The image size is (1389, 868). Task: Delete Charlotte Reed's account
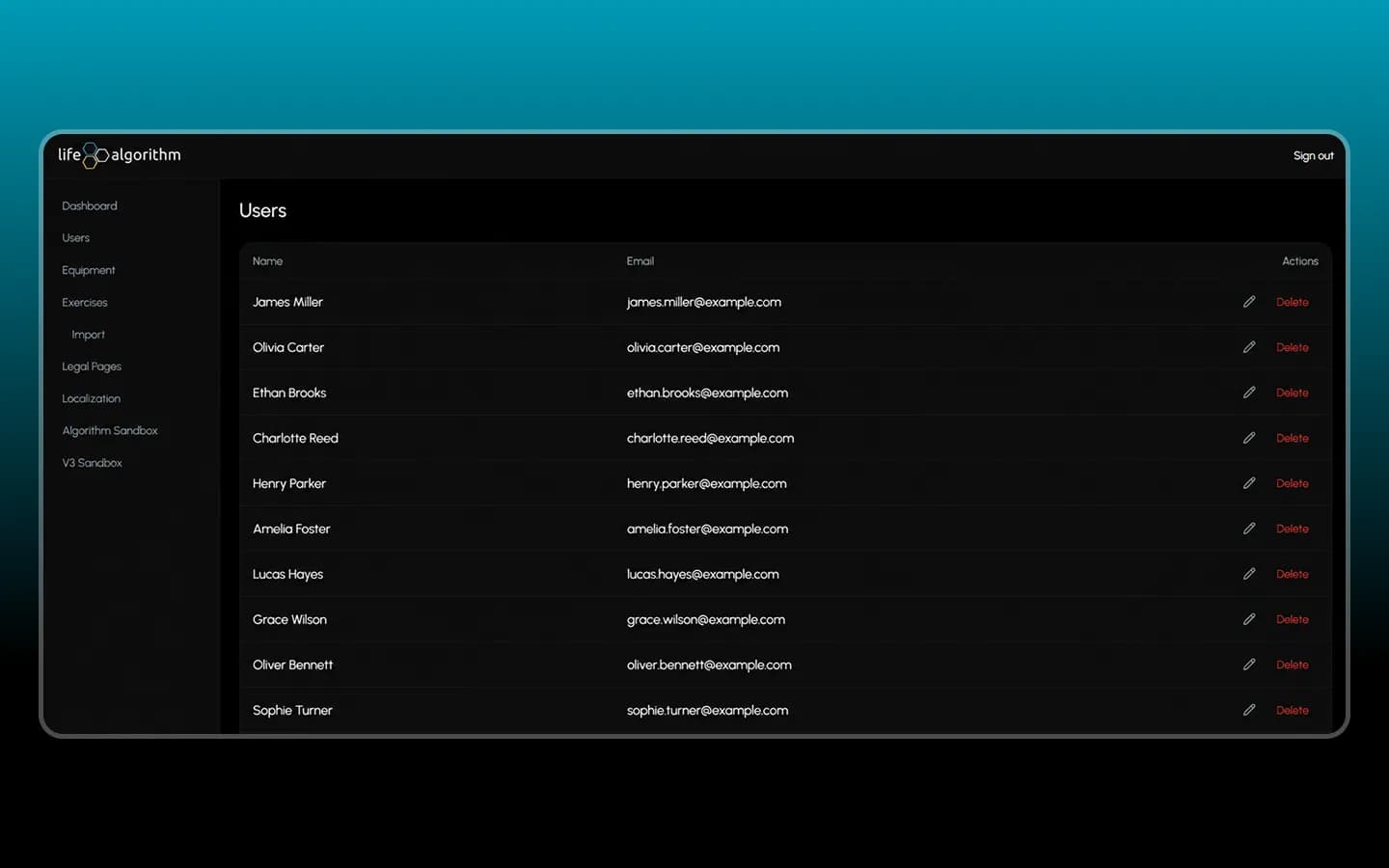[x=1293, y=438]
